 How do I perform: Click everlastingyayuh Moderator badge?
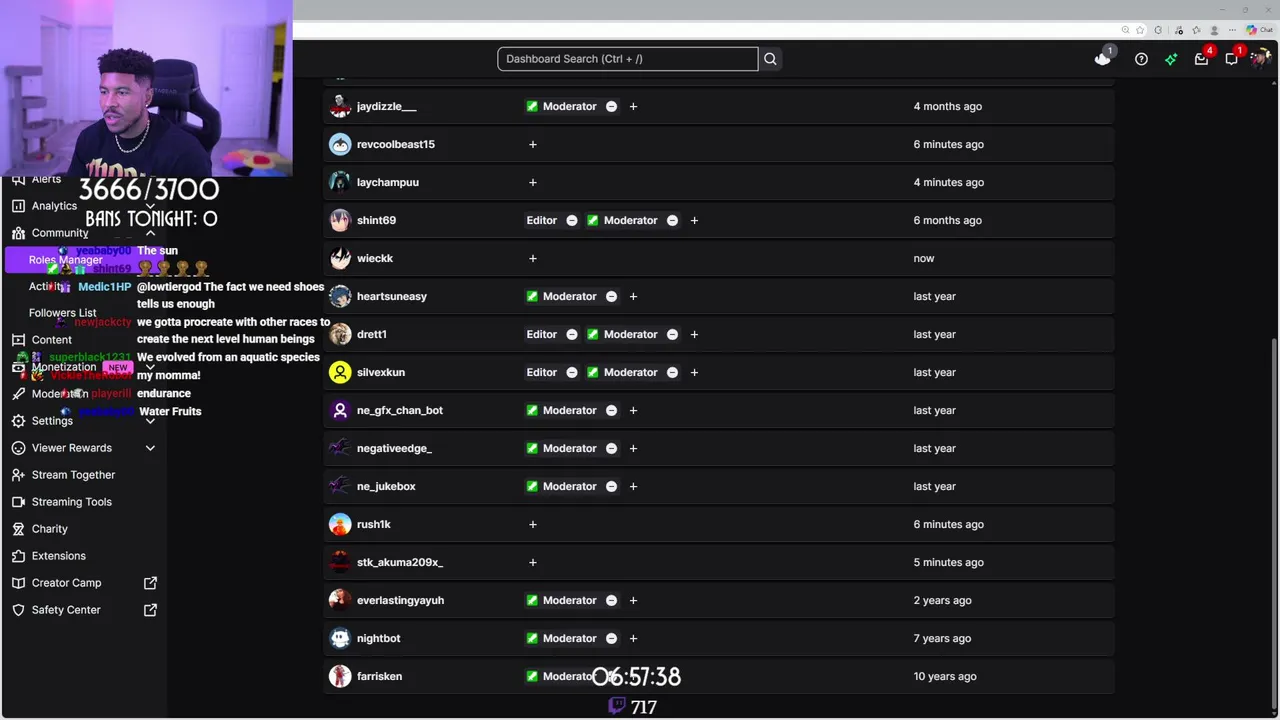point(561,600)
